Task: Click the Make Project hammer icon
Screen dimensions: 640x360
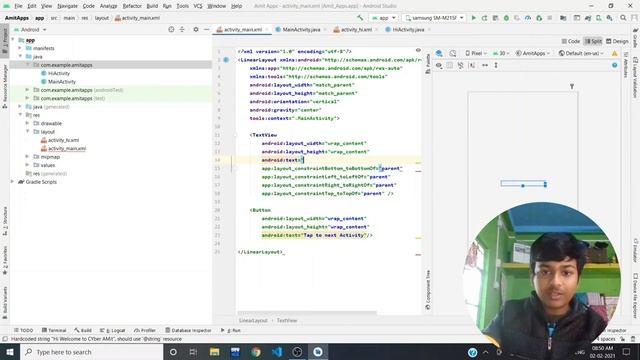Action: click(x=360, y=18)
